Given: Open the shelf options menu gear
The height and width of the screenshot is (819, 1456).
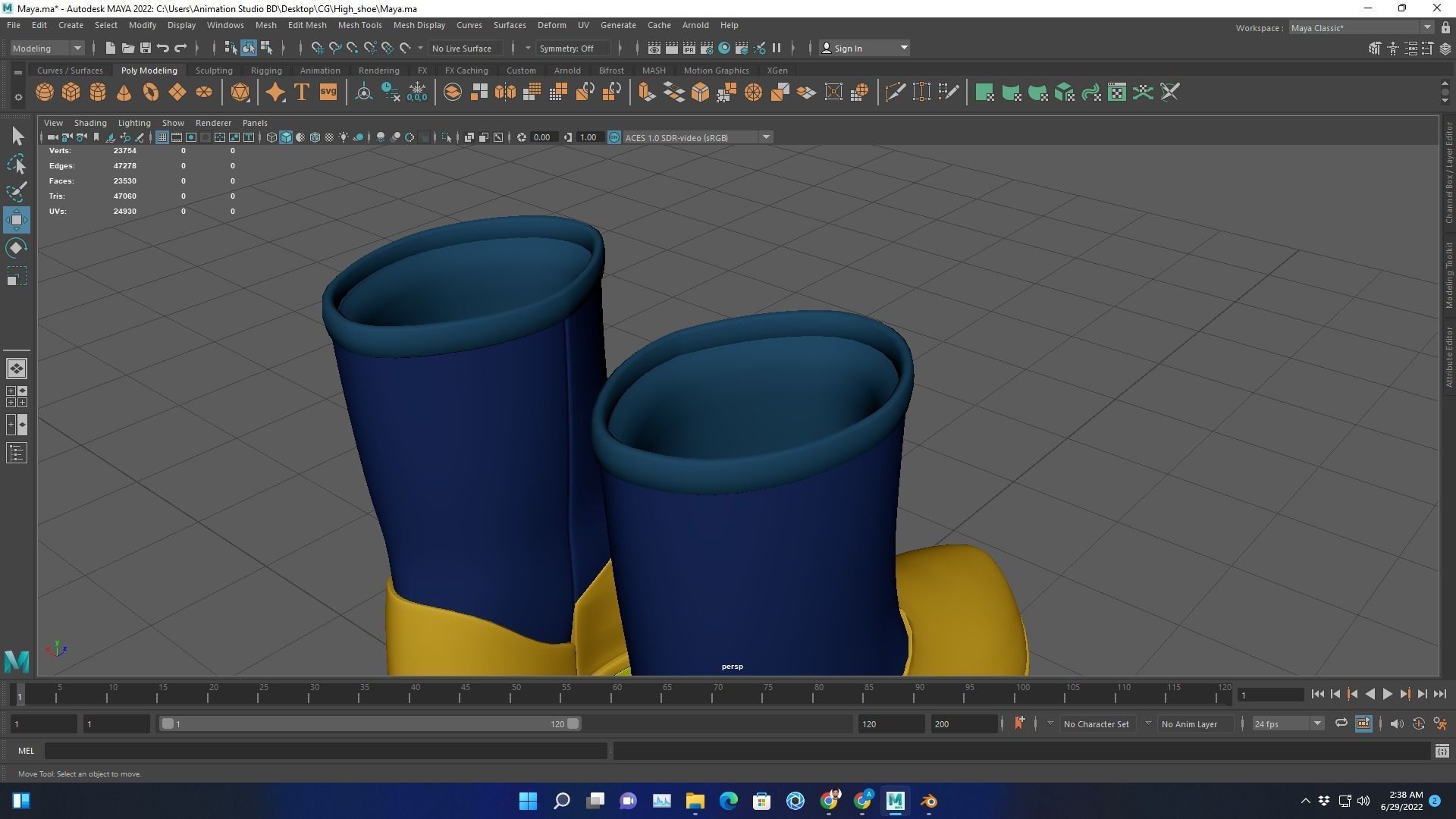Looking at the screenshot, I should click(x=18, y=96).
